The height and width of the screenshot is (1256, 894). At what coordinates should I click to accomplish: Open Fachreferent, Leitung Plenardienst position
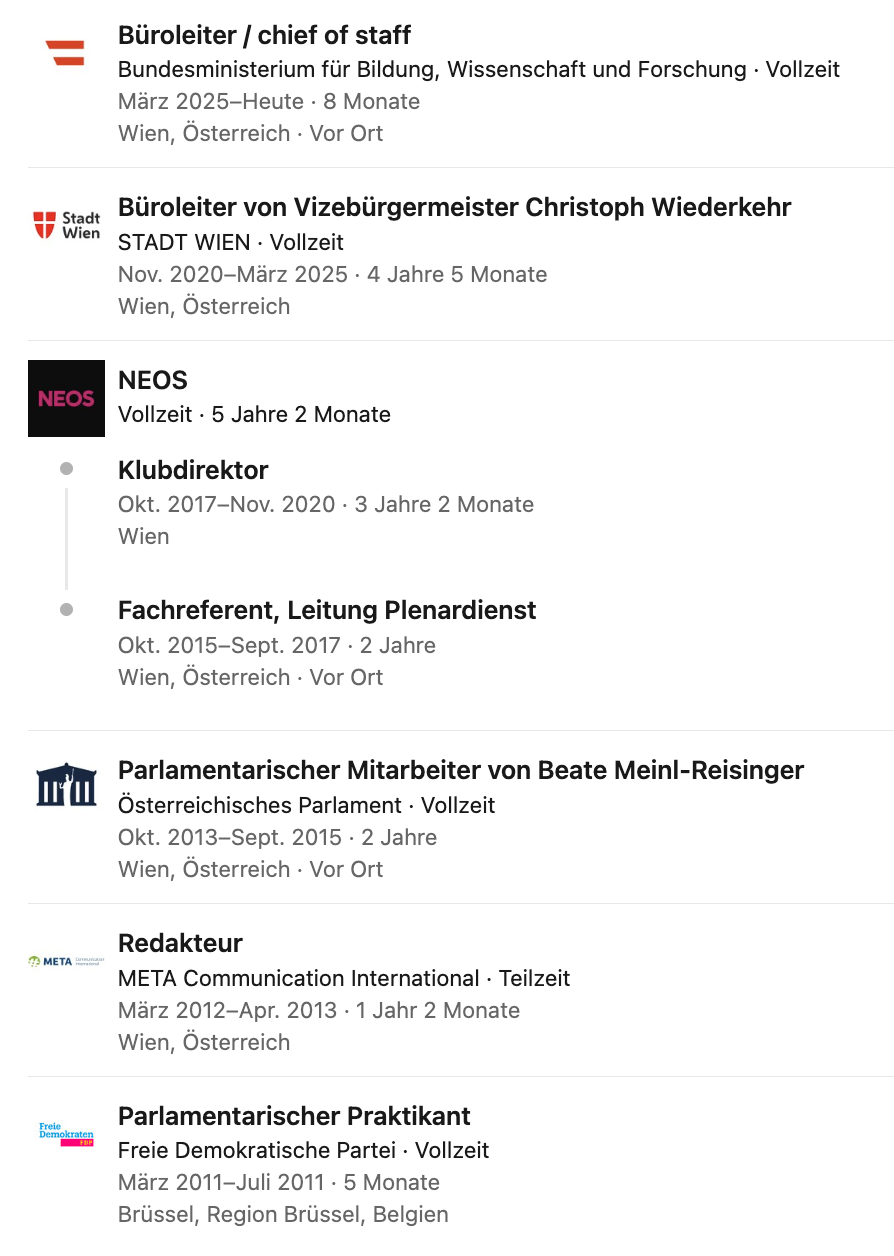pos(327,610)
